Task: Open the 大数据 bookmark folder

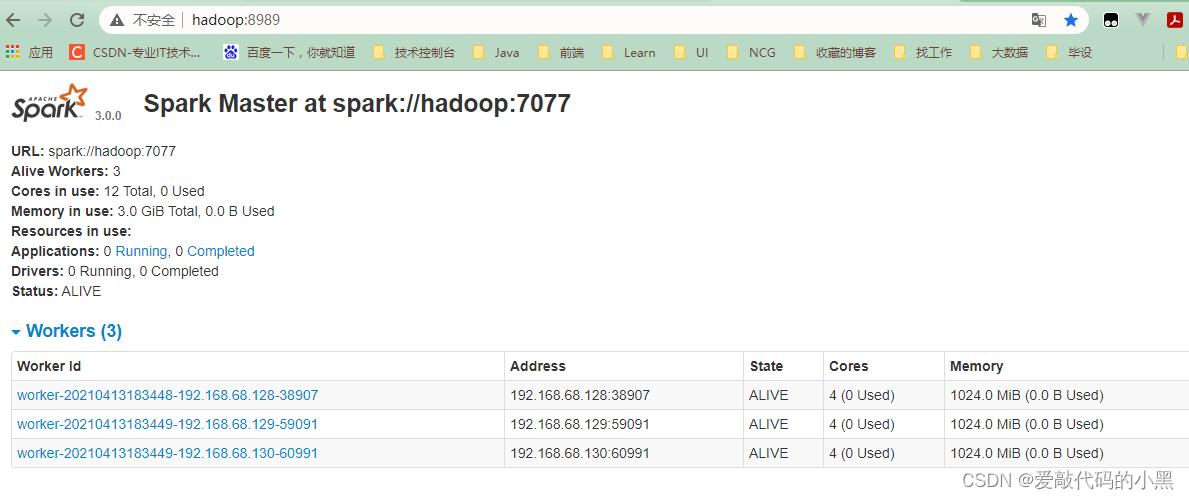Action: click(999, 52)
